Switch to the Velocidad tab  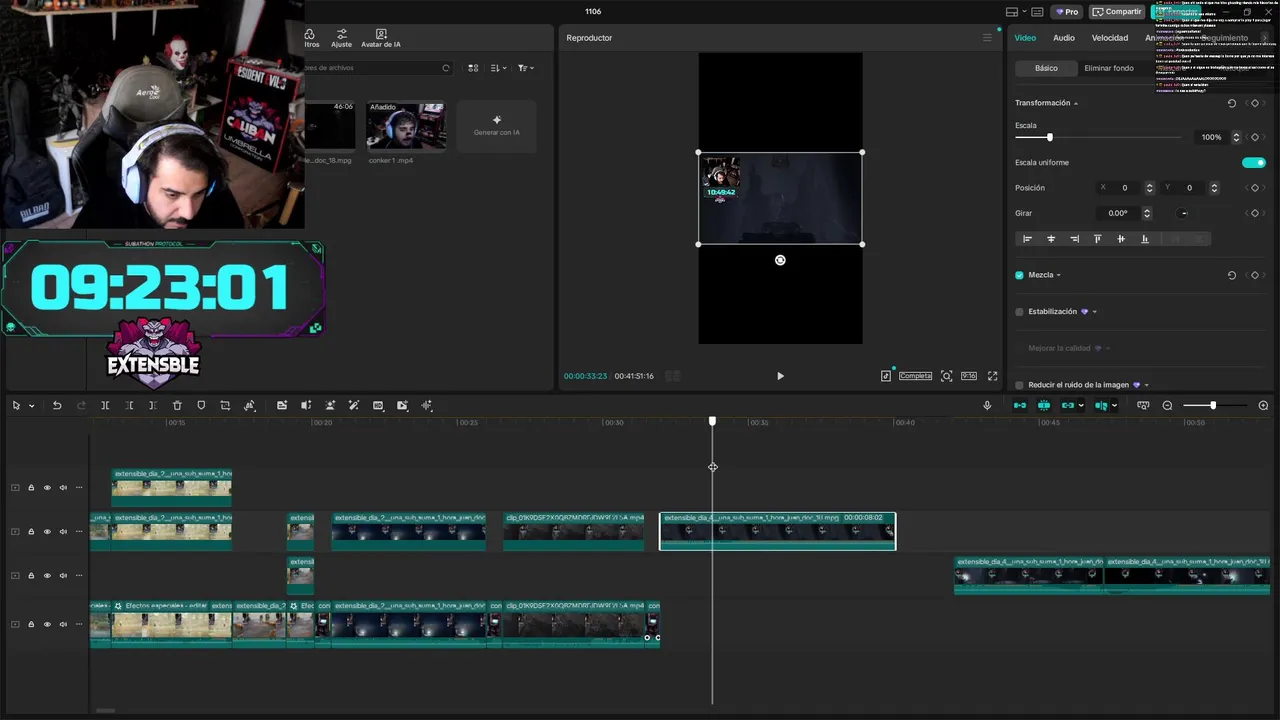(x=1110, y=38)
